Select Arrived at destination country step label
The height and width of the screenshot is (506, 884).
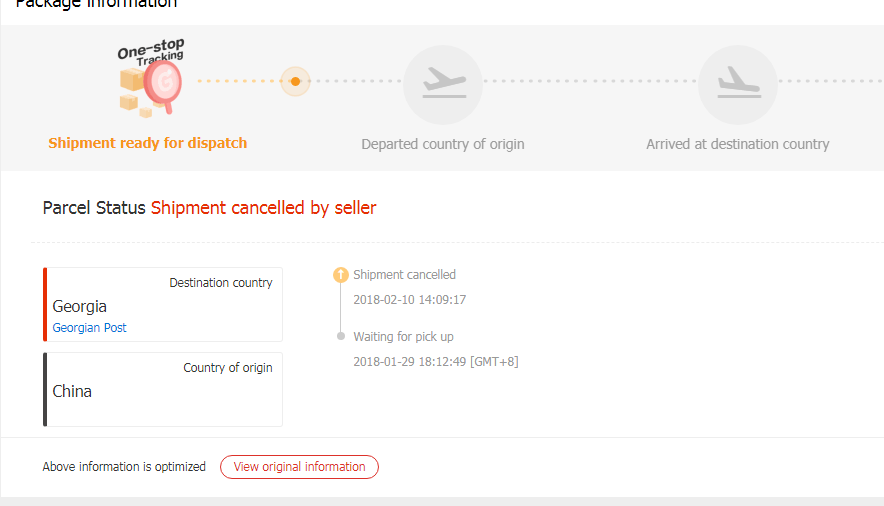737,144
